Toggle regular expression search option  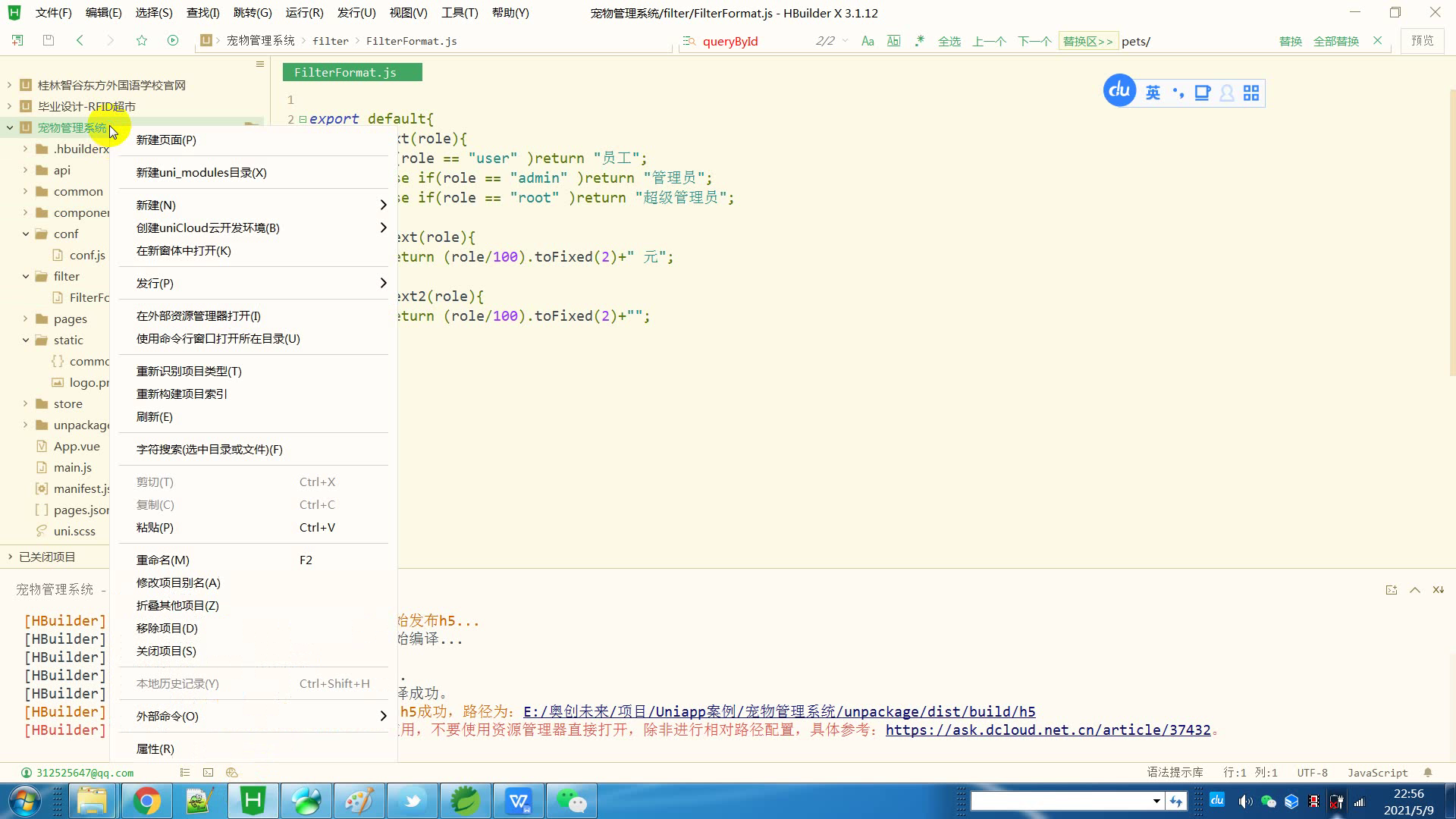pos(919,41)
